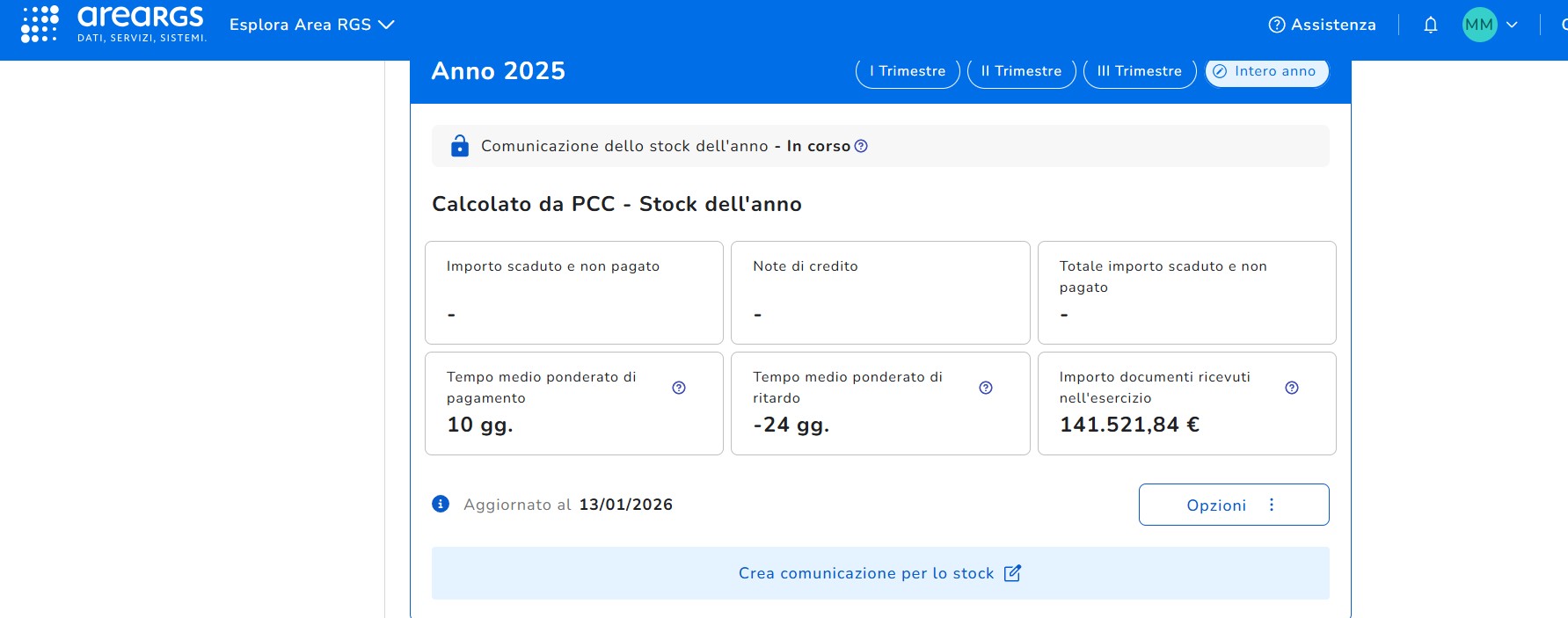Click the info icon near Aggiornato al
The width and height of the screenshot is (1568, 618).
coord(441,504)
